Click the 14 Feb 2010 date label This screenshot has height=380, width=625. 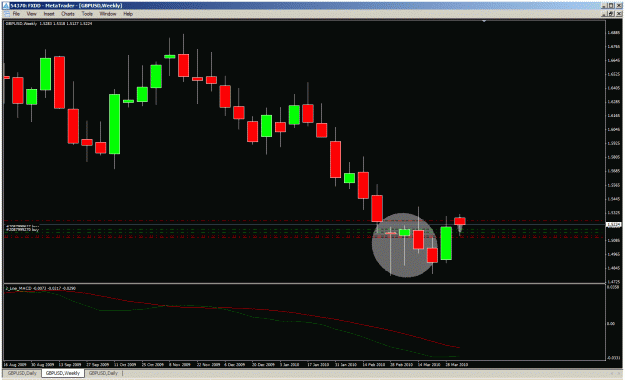click(x=373, y=364)
